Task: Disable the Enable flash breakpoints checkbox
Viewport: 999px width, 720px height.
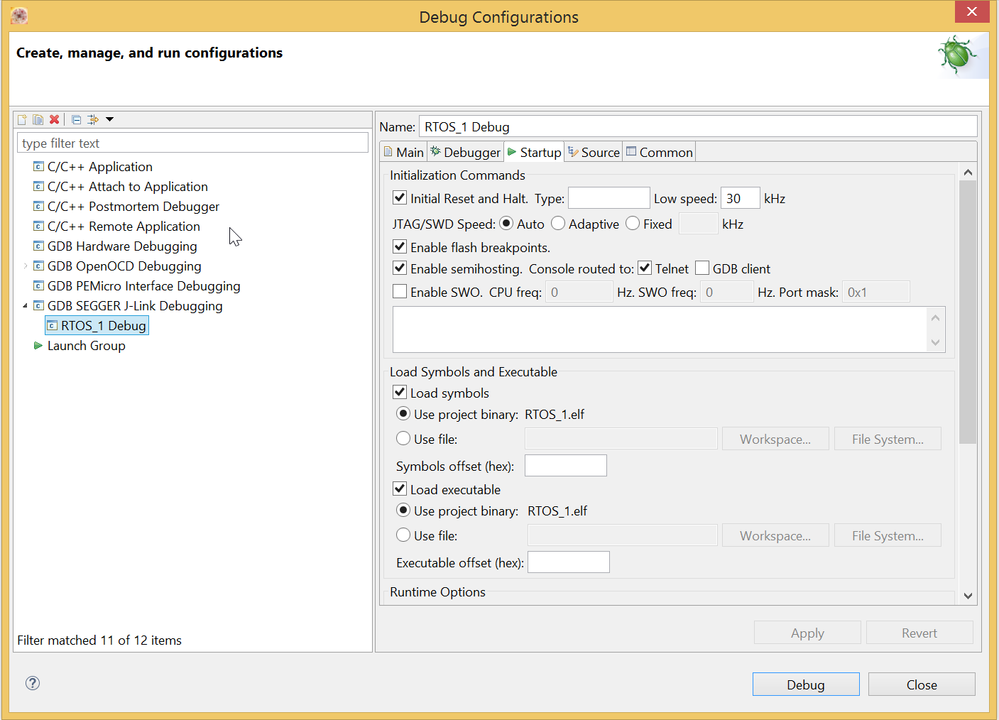Action: pyautogui.click(x=400, y=247)
